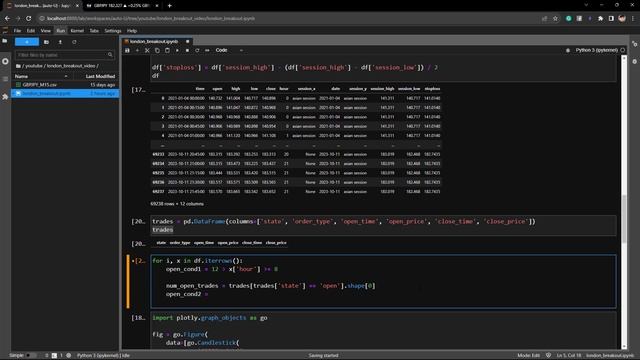
Task: Open a new browser tab
Action: coord(169,6)
